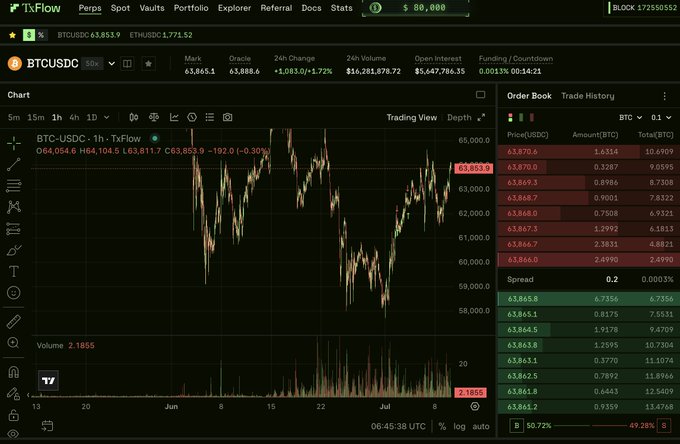Image resolution: width=680 pixels, height=444 pixels.
Task: Open the indicators menu
Action: pos(174,117)
